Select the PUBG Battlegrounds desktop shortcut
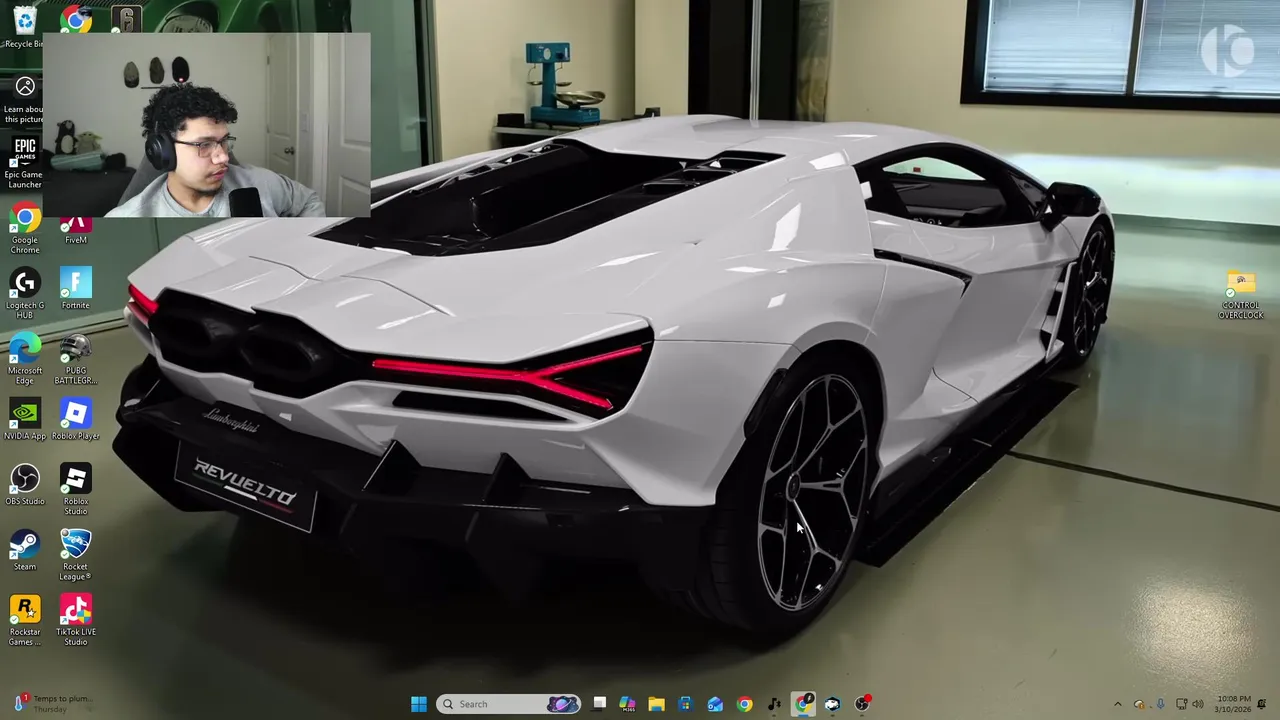 pyautogui.click(x=76, y=360)
